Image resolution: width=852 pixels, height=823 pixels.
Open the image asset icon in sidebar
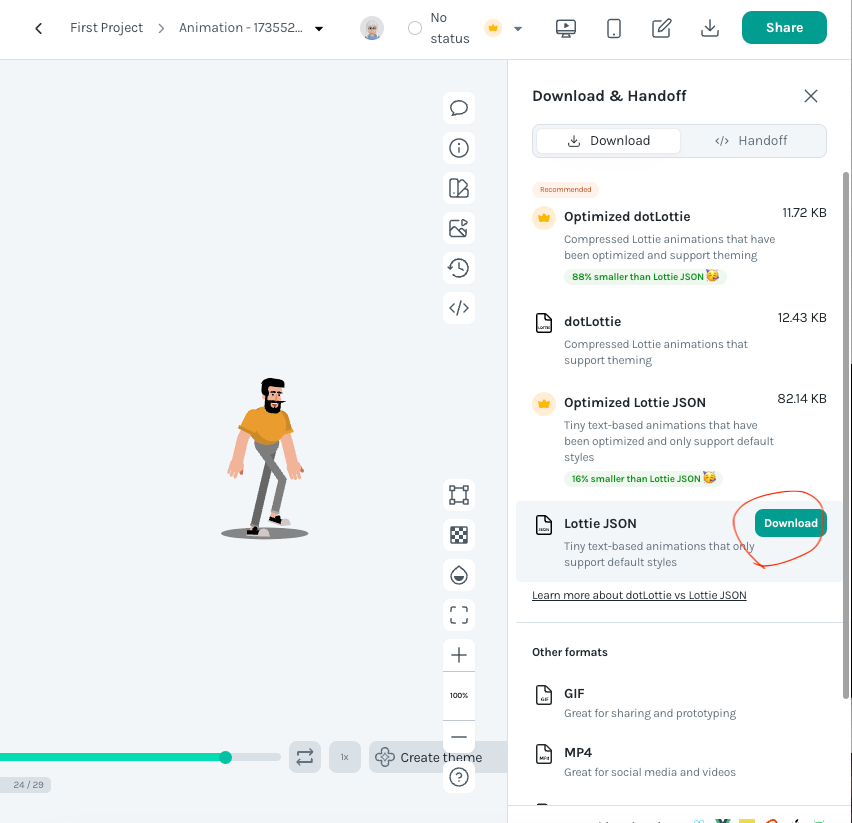(459, 228)
